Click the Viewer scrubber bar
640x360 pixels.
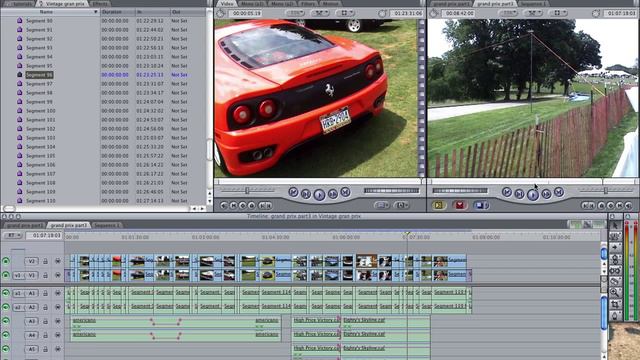320,182
